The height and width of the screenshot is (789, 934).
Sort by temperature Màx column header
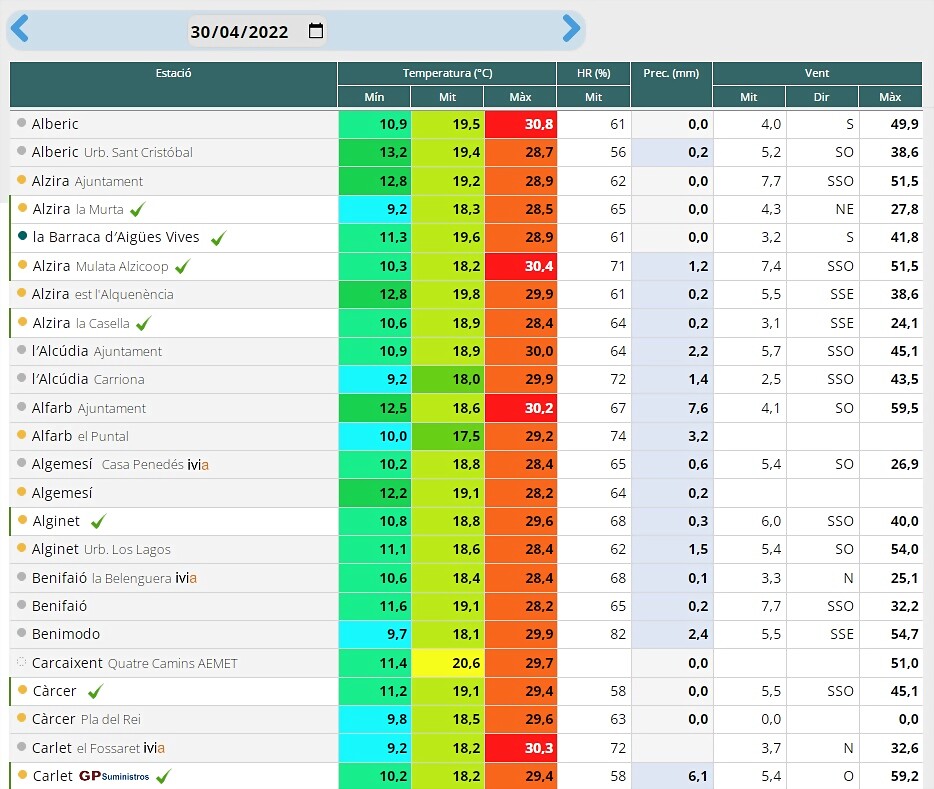(x=520, y=96)
